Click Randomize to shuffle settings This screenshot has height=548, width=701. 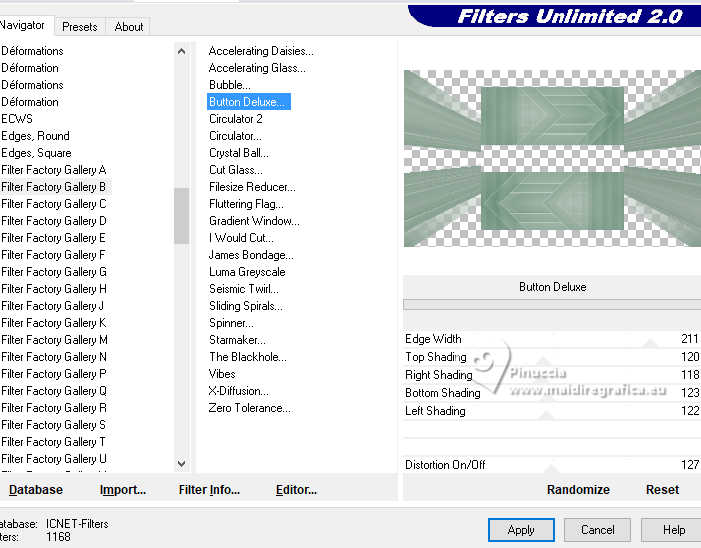tap(578, 489)
